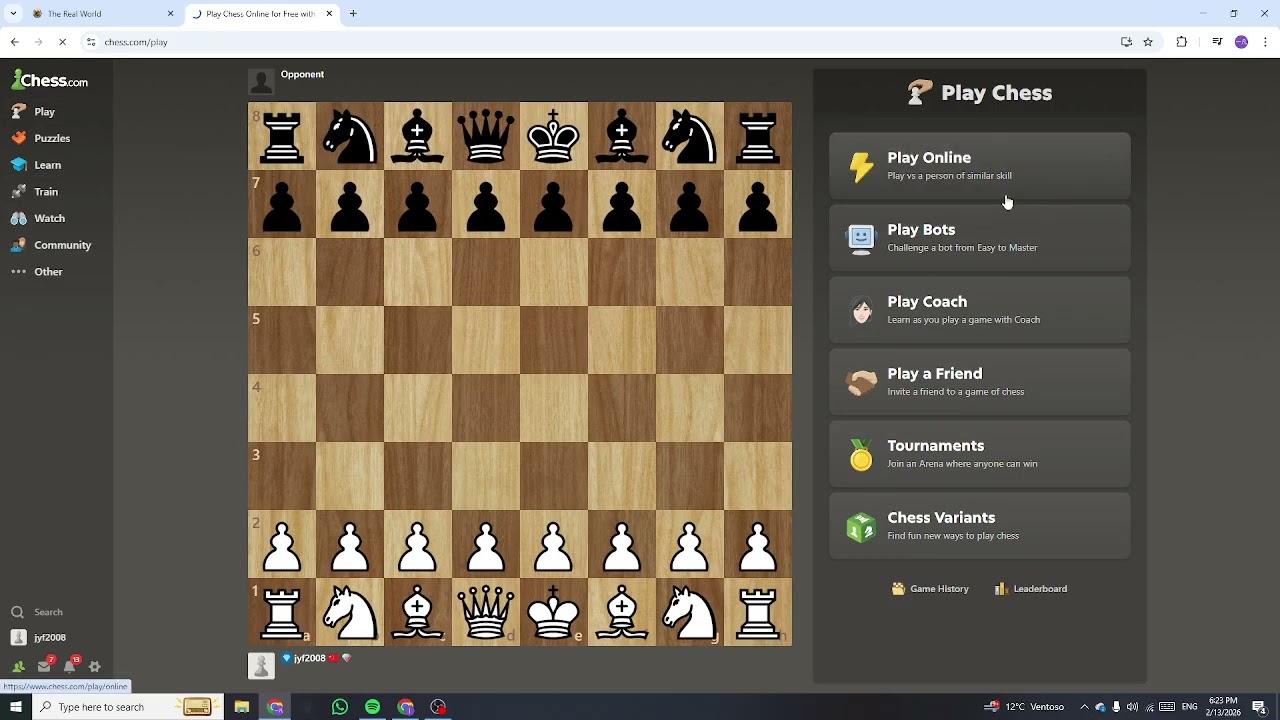
Task: Open Game History link
Action: click(x=930, y=589)
